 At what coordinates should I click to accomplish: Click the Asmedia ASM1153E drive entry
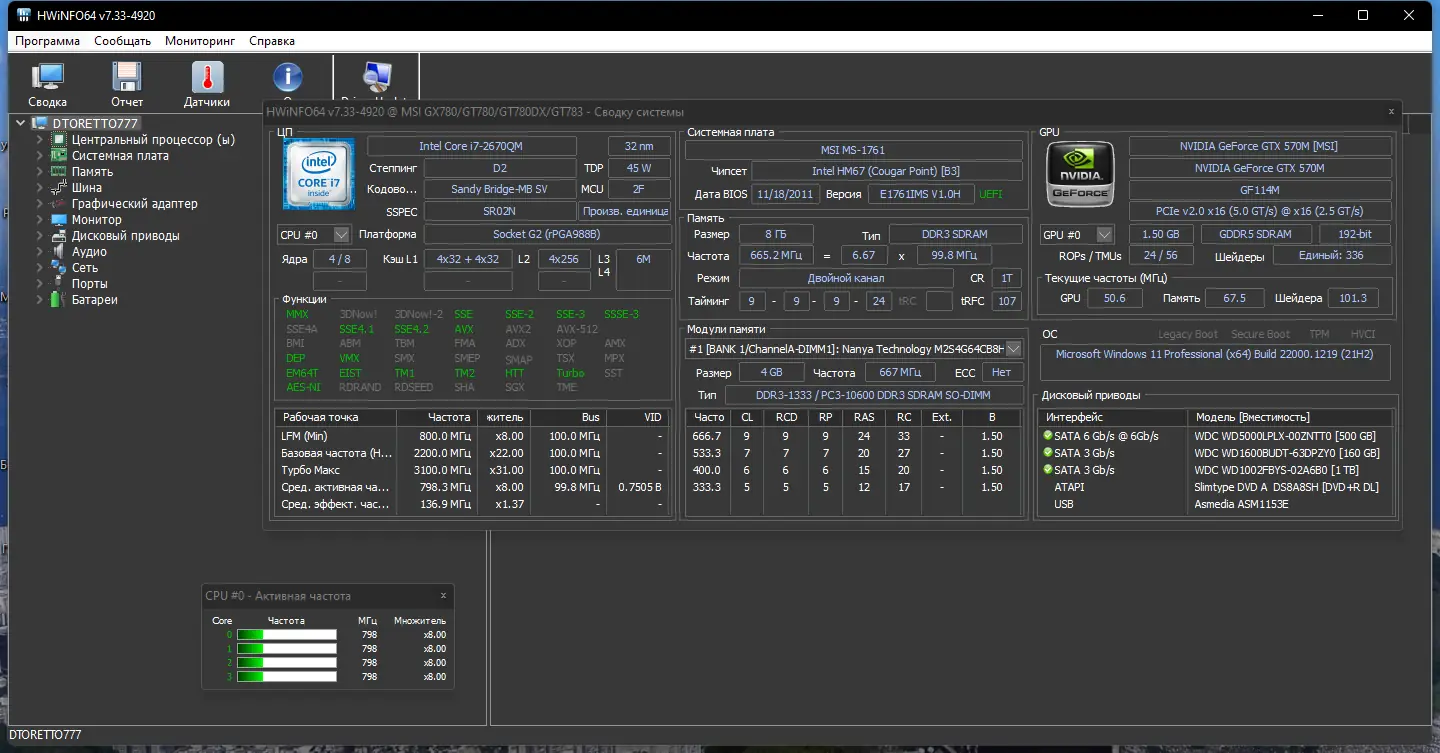(1242, 504)
